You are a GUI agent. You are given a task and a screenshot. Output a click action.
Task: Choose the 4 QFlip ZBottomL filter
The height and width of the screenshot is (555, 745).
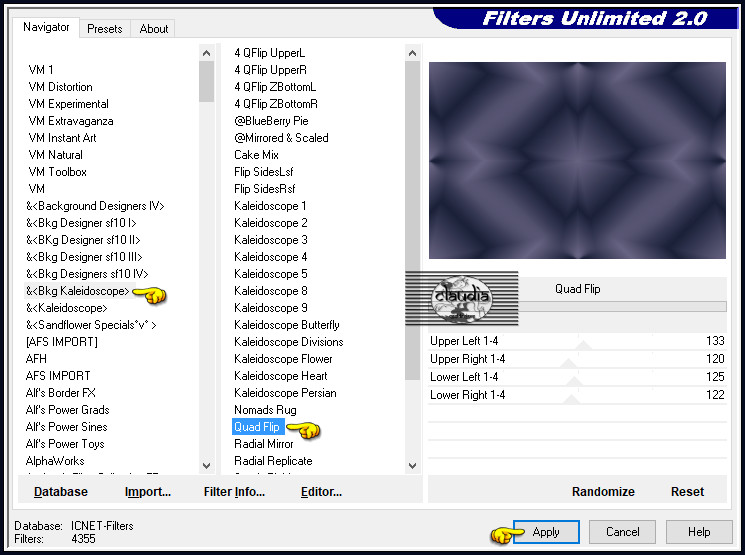pyautogui.click(x=275, y=87)
